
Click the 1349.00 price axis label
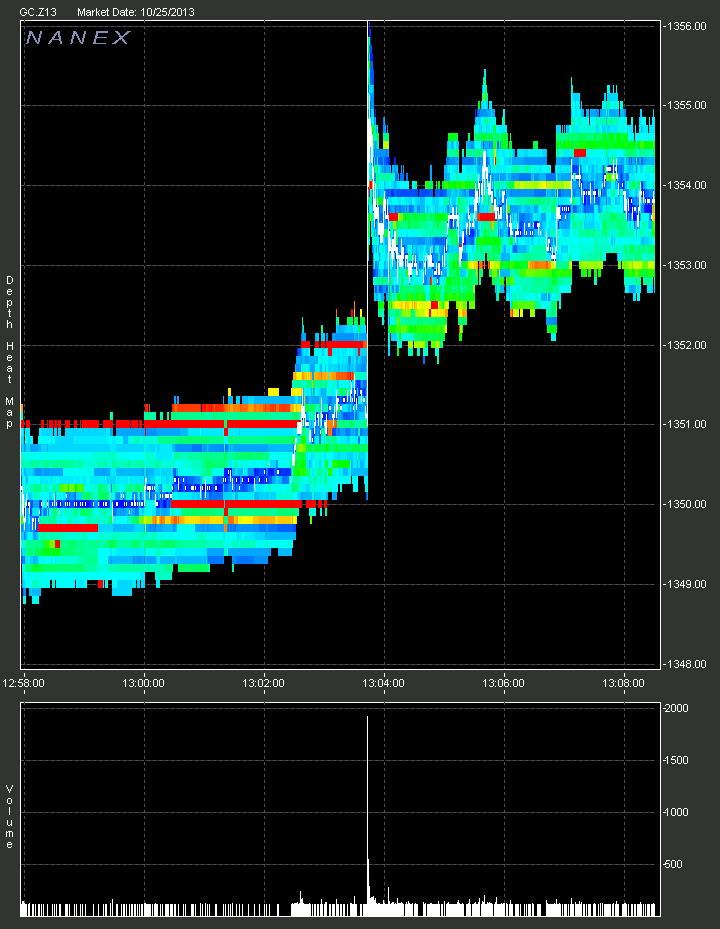pyautogui.click(x=686, y=584)
